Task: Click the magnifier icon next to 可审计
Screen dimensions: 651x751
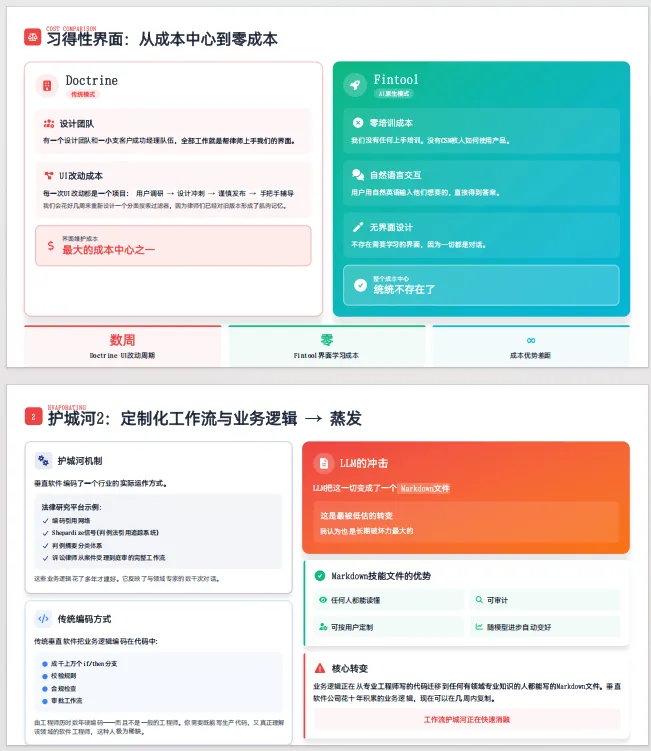Action: coord(479,600)
